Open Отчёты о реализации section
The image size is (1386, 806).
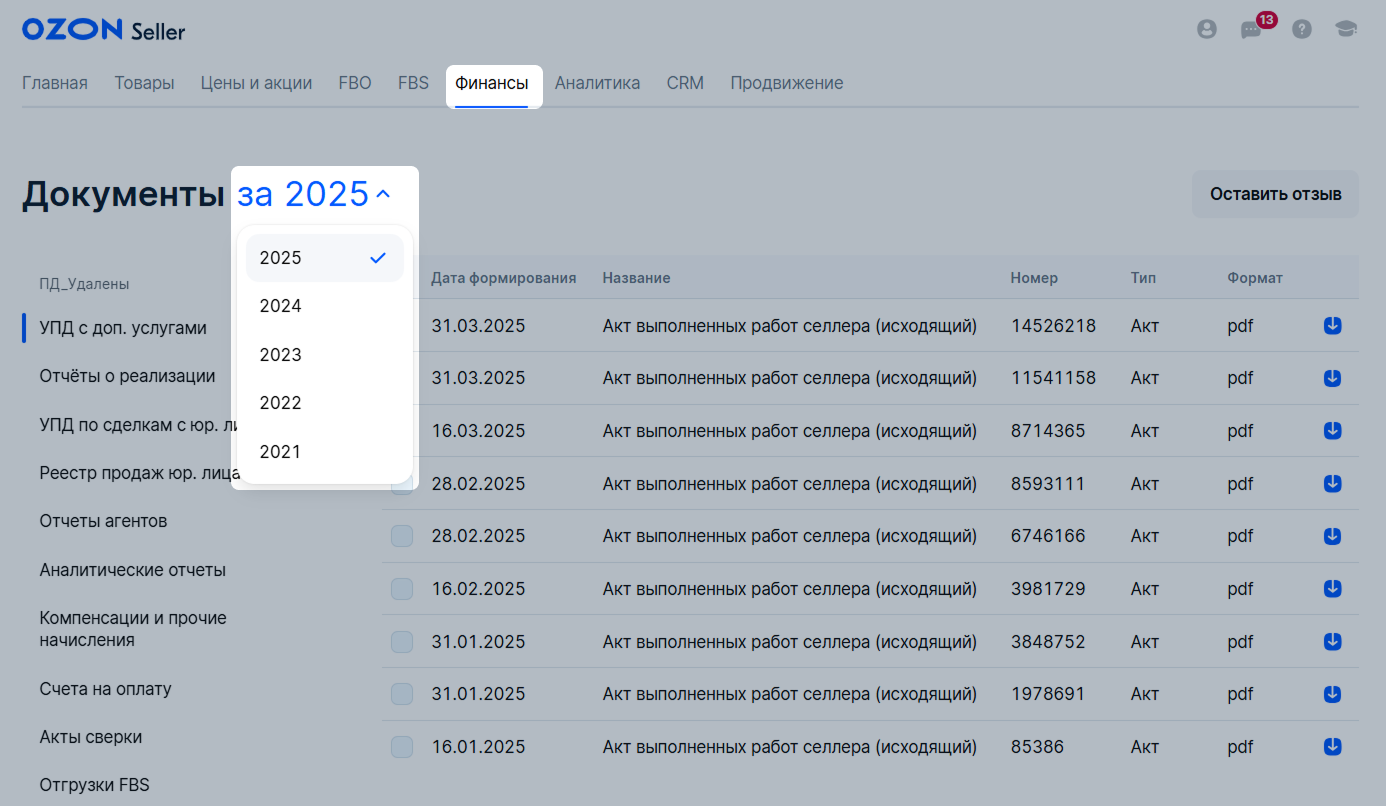pyautogui.click(x=127, y=376)
